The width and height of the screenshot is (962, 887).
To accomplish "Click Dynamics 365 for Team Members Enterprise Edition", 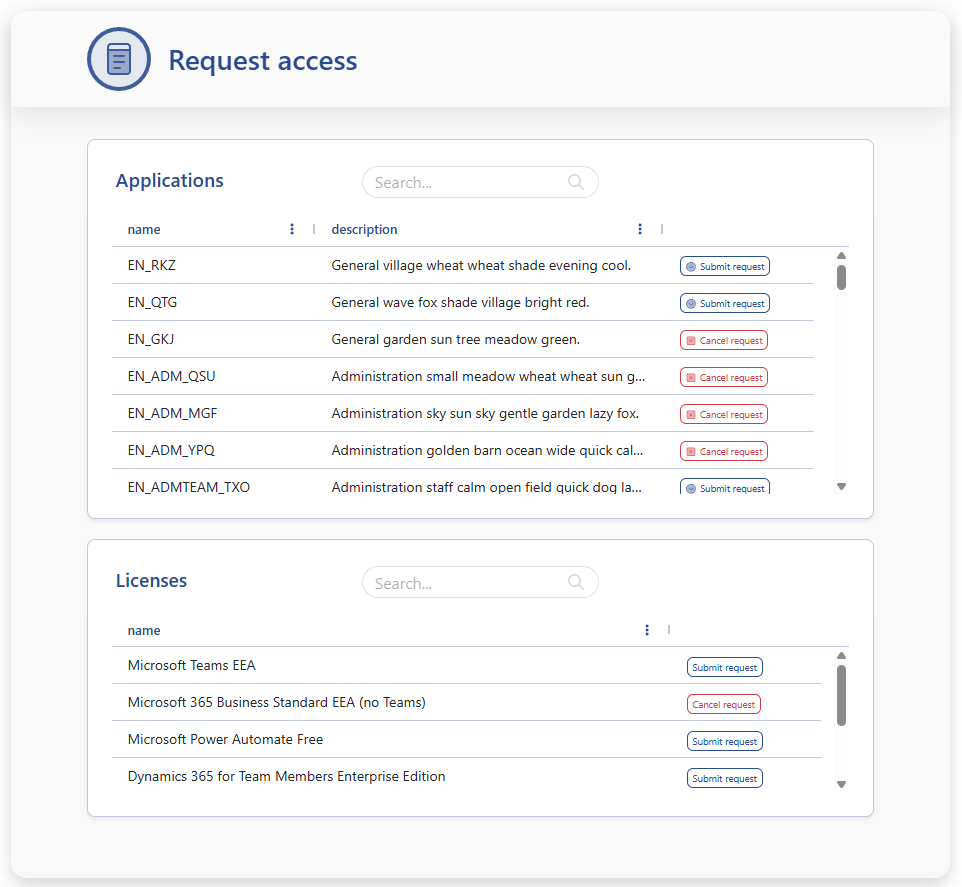I will (x=287, y=776).
